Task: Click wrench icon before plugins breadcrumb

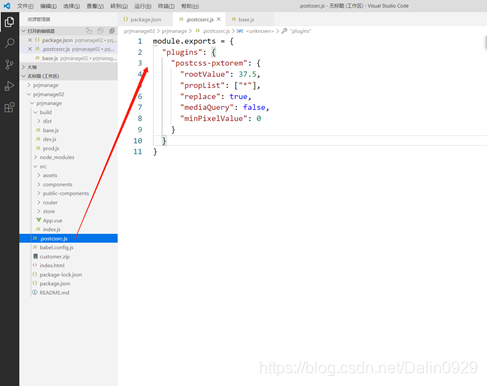Action: pyautogui.click(x=284, y=31)
